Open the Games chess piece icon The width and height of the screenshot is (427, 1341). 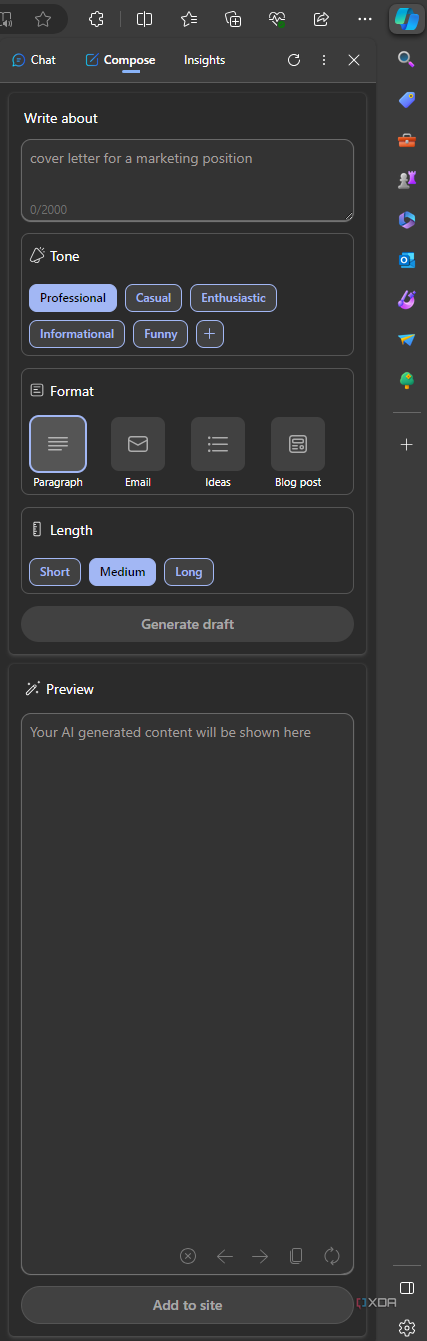pos(406,180)
